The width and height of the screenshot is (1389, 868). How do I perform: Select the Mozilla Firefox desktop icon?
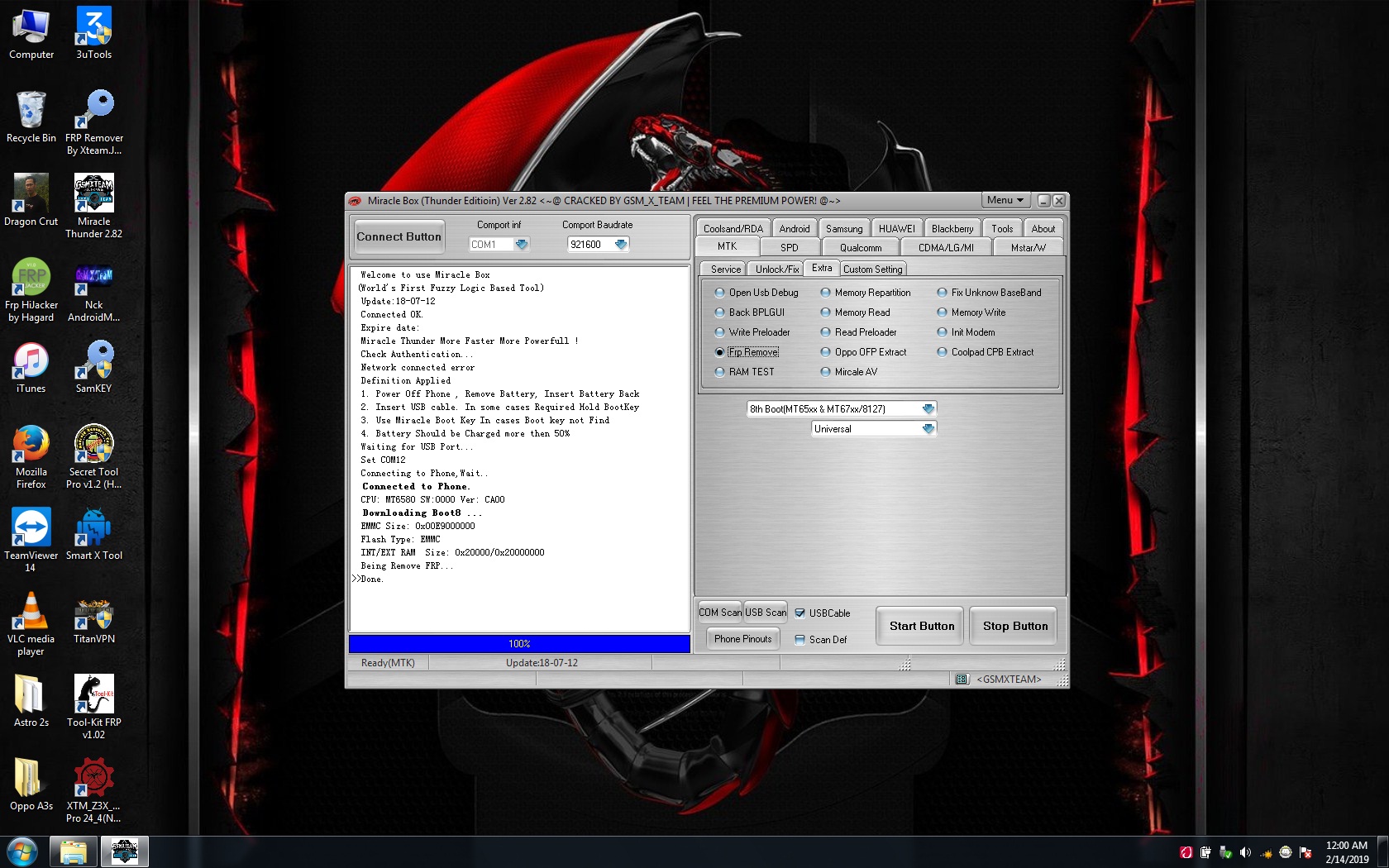point(31,457)
